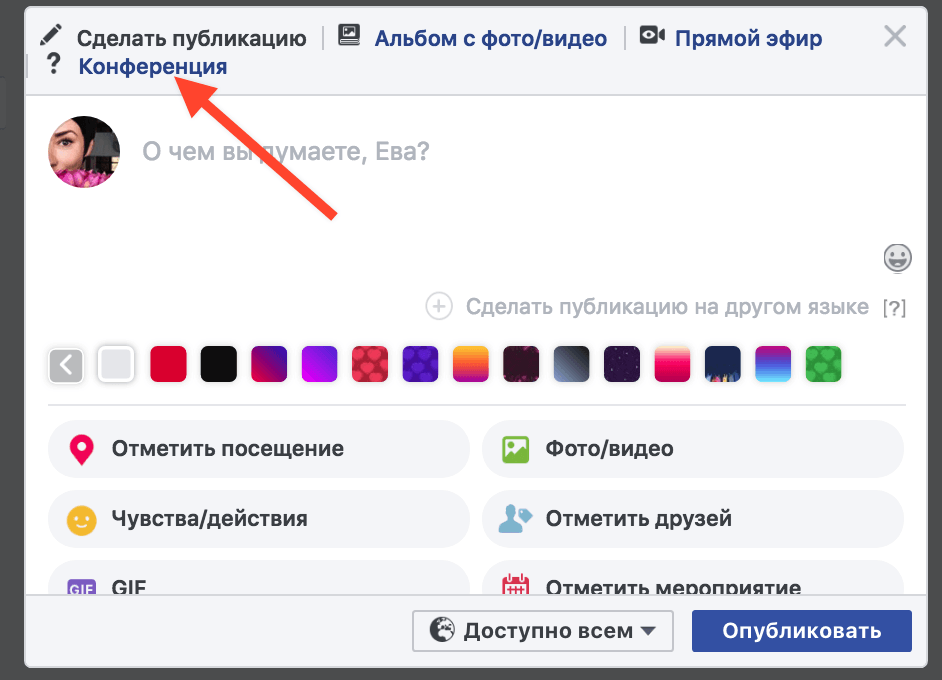The width and height of the screenshot is (942, 680).
Task: Start a Прямой эфир broadcast
Action: tap(748, 38)
